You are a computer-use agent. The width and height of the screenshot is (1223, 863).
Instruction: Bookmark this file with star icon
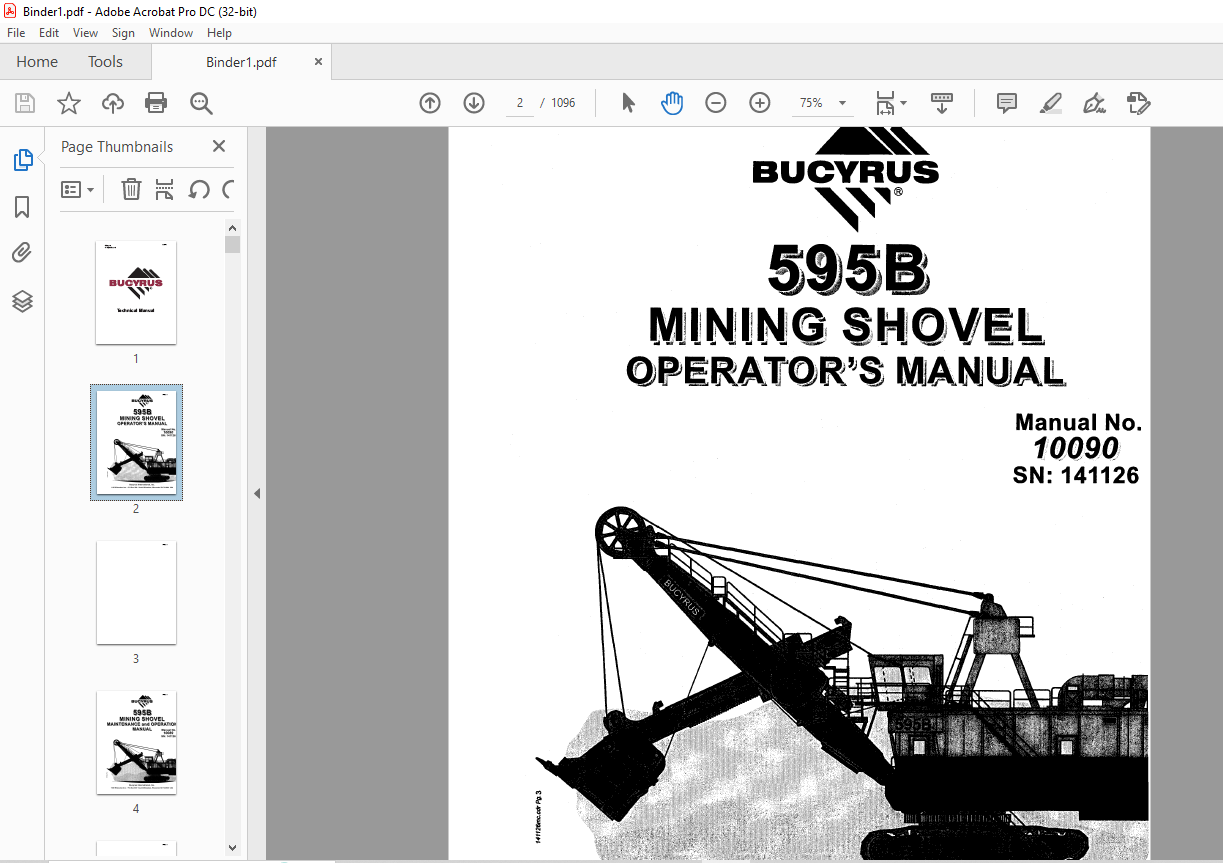(x=68, y=103)
